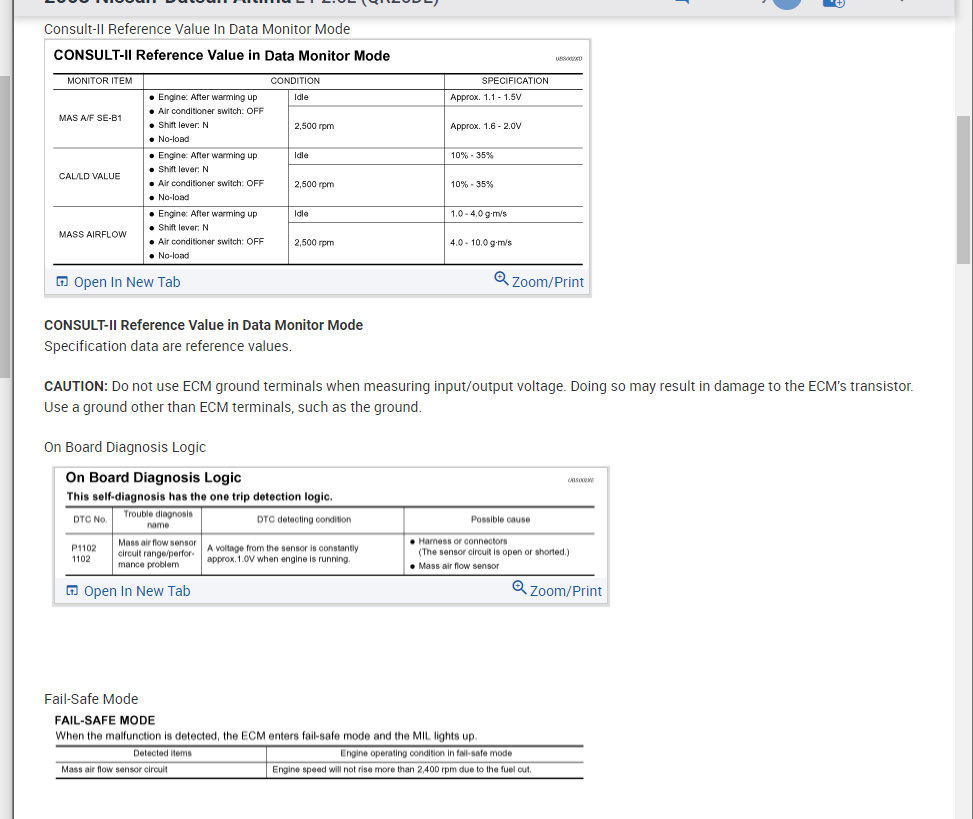Click the 'CAUTION:' bold label

[76, 387]
